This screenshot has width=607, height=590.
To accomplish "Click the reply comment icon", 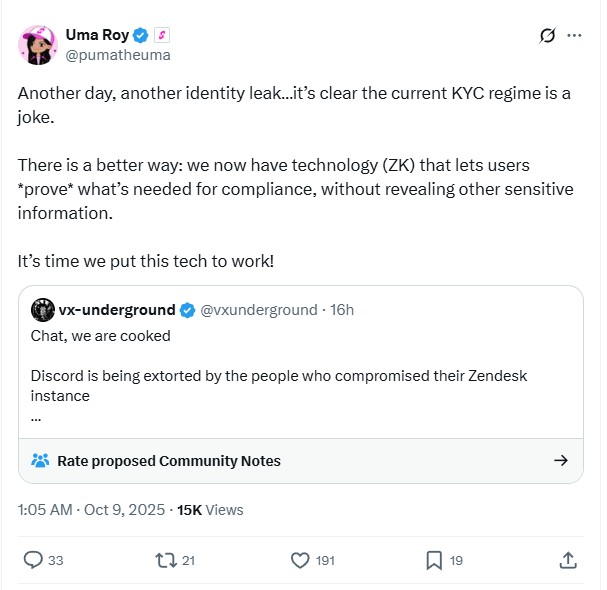I will 32,560.
